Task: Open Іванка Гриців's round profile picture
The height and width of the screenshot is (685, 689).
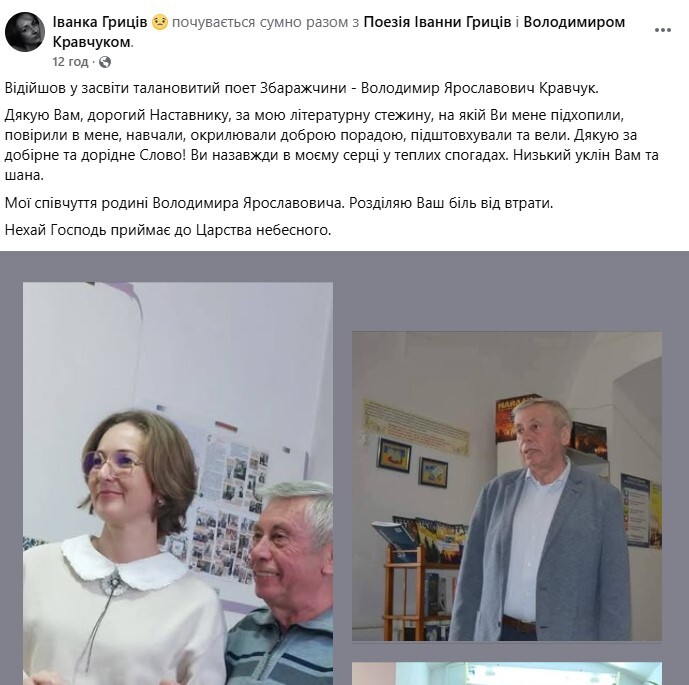Action: click(x=25, y=32)
